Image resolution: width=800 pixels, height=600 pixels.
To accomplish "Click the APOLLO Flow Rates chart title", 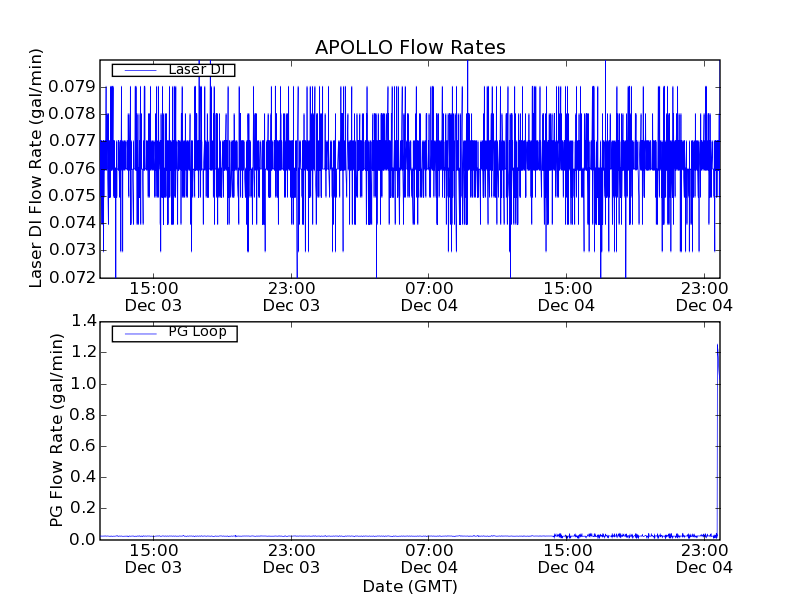I will 410,48.
